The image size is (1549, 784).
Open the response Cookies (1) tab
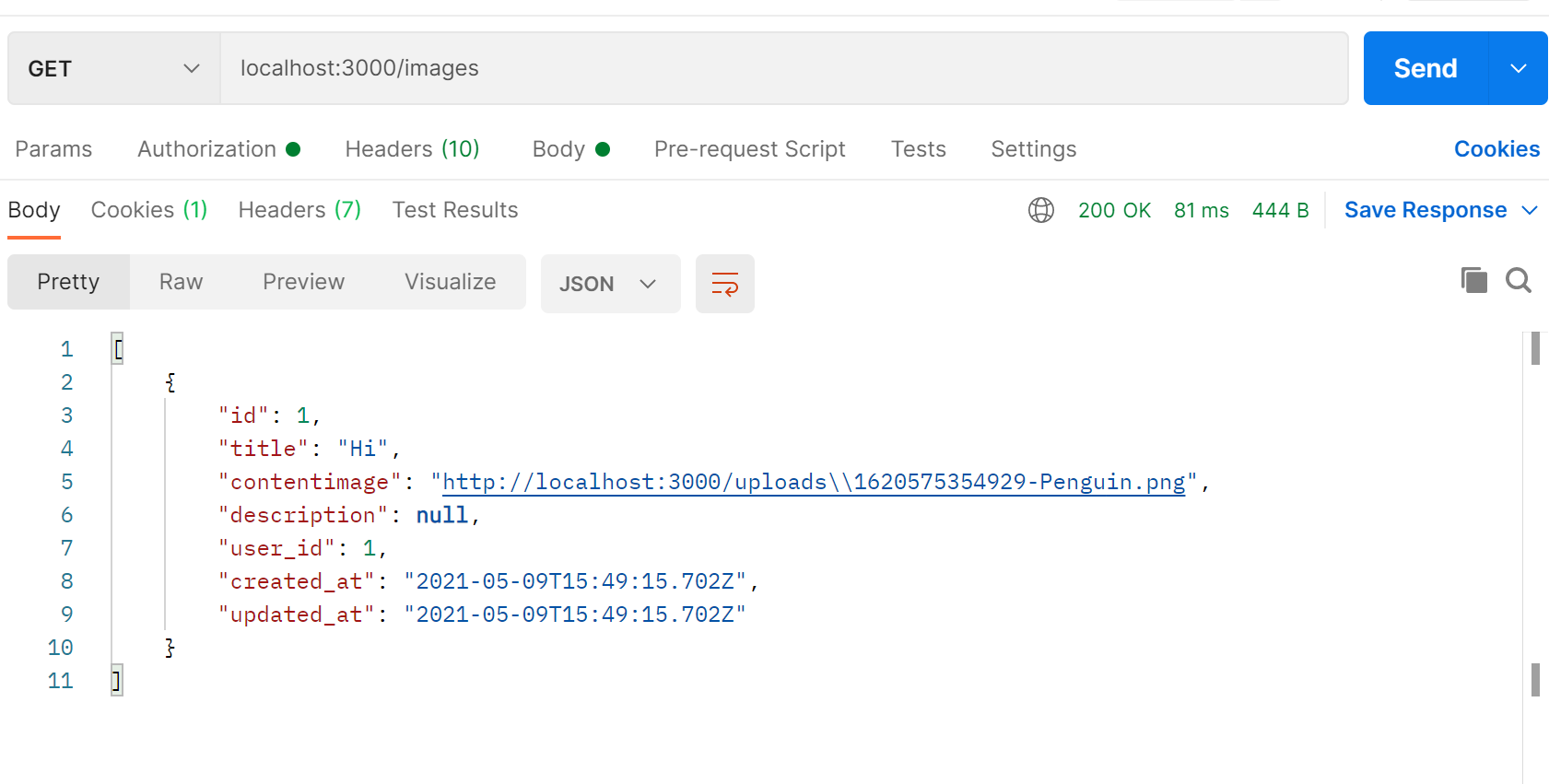coord(149,210)
